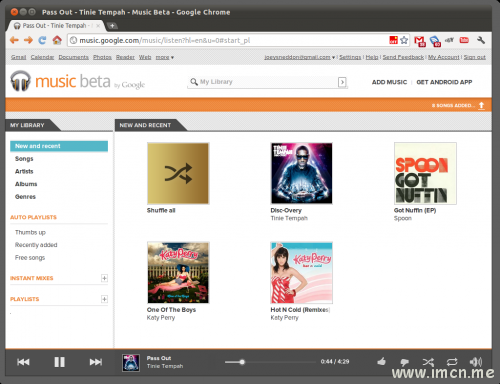Open the browser home page icon
The width and height of the screenshot is (500, 384).
pyautogui.click(x=57, y=40)
